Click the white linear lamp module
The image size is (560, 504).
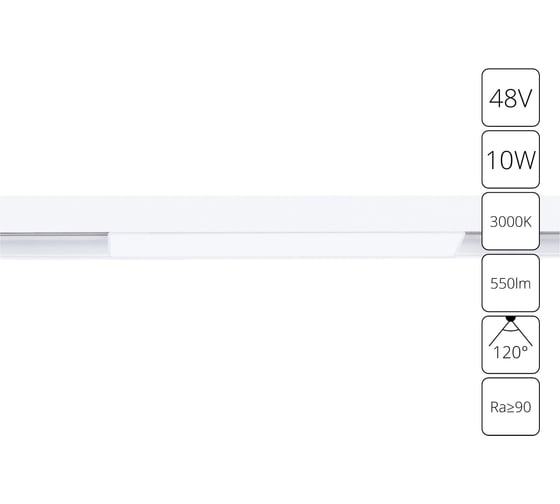286,245
